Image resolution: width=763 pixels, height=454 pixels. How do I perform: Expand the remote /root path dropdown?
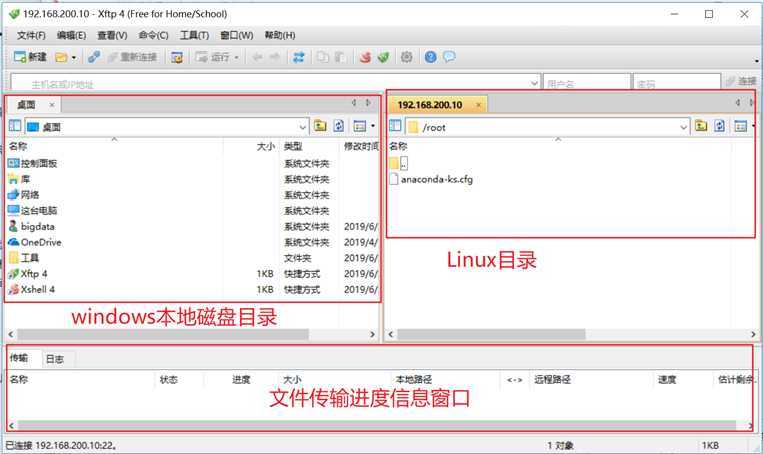(x=684, y=127)
